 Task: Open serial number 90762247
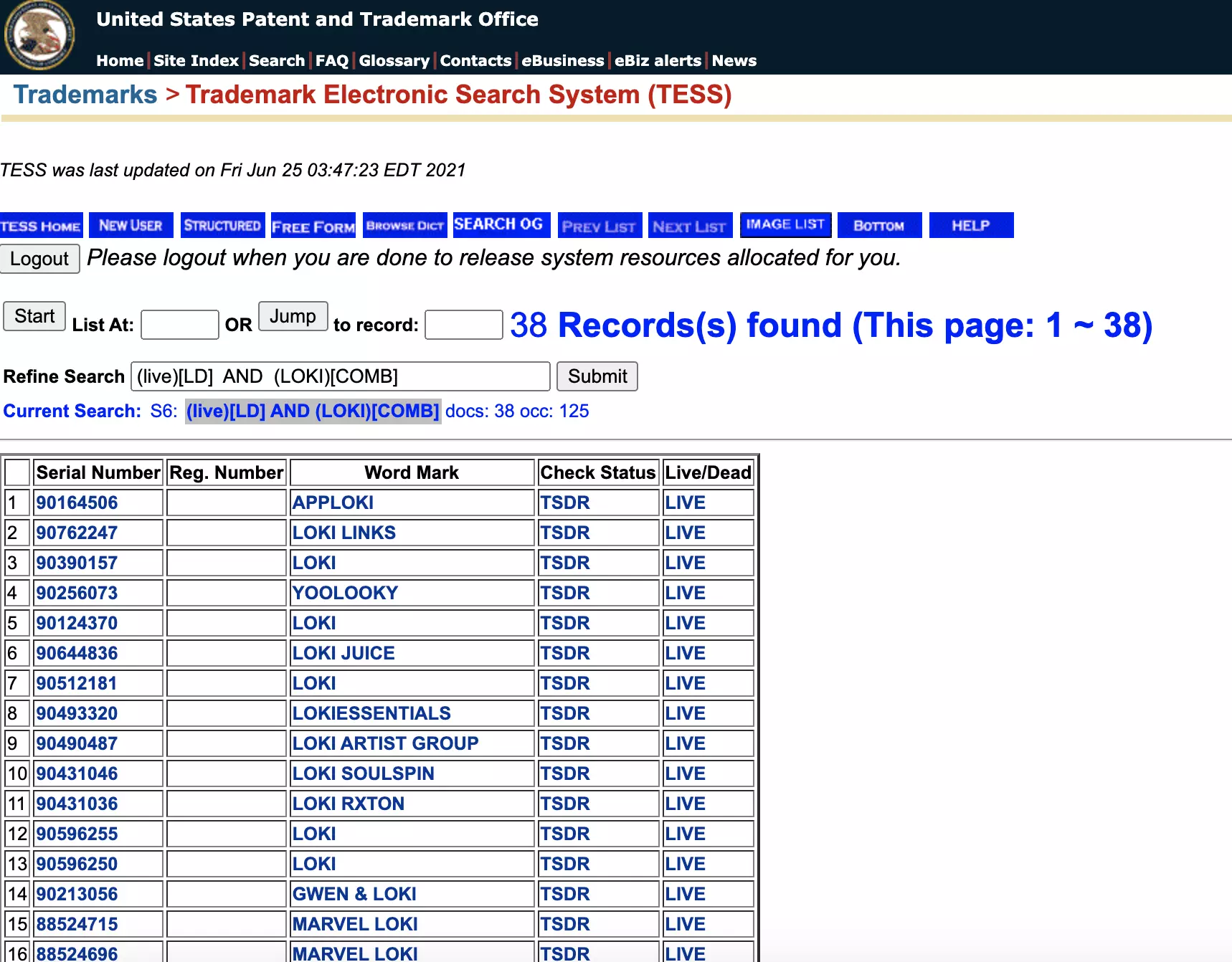tap(77, 533)
